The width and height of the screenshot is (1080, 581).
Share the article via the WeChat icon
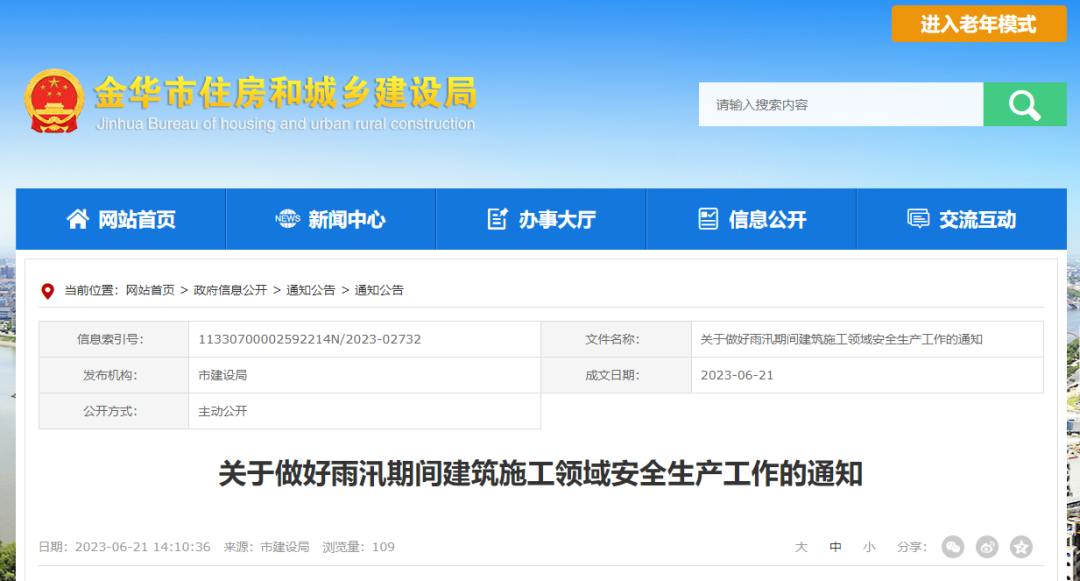[x=952, y=547]
